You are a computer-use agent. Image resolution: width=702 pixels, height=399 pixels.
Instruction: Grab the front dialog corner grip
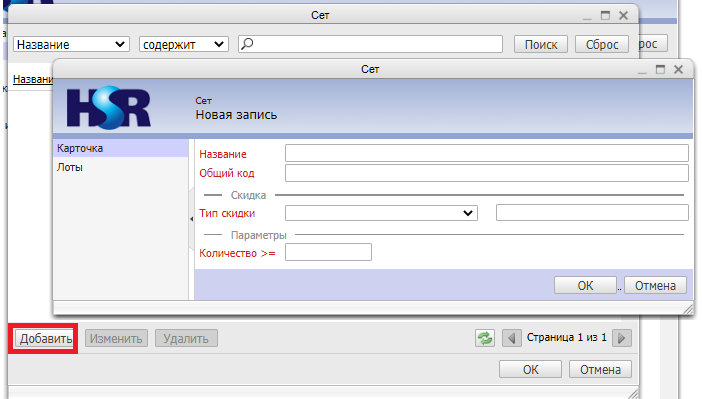(x=688, y=309)
